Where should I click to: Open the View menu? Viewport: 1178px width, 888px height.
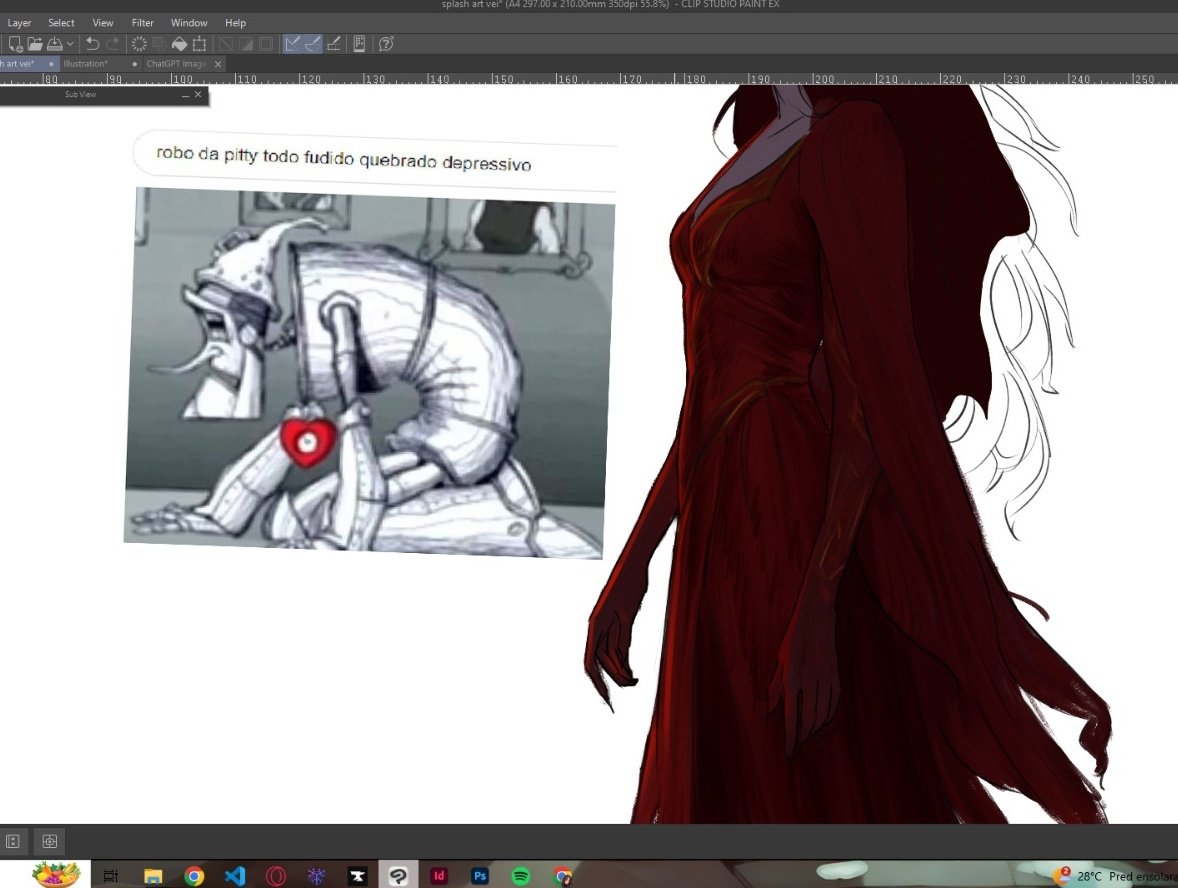(x=102, y=23)
